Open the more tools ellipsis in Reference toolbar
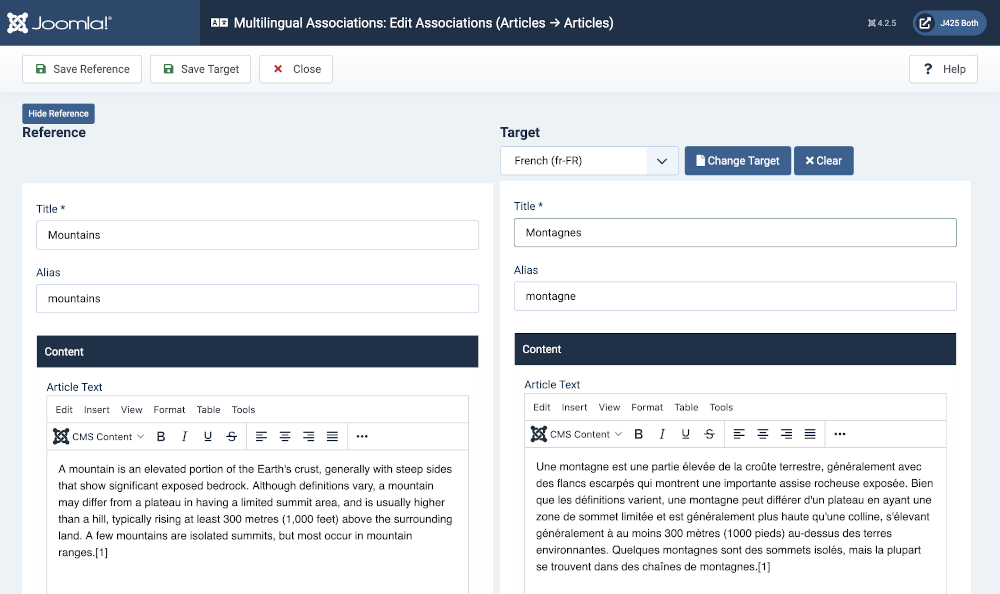Screen dimensions: 1000x594 (x=361, y=436)
